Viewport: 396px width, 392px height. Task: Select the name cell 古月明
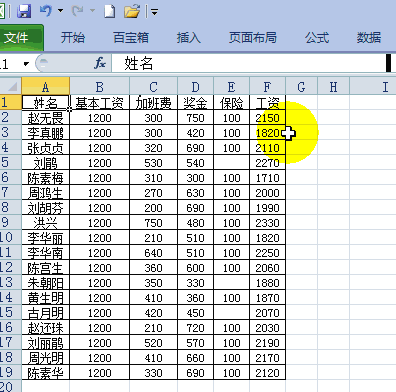tap(46, 312)
